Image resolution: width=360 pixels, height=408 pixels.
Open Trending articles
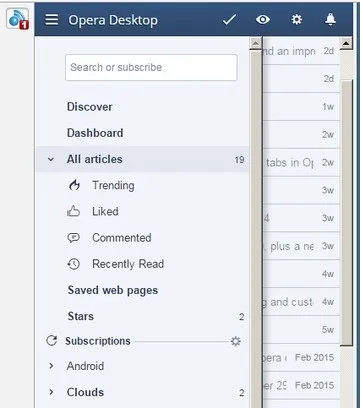113,186
